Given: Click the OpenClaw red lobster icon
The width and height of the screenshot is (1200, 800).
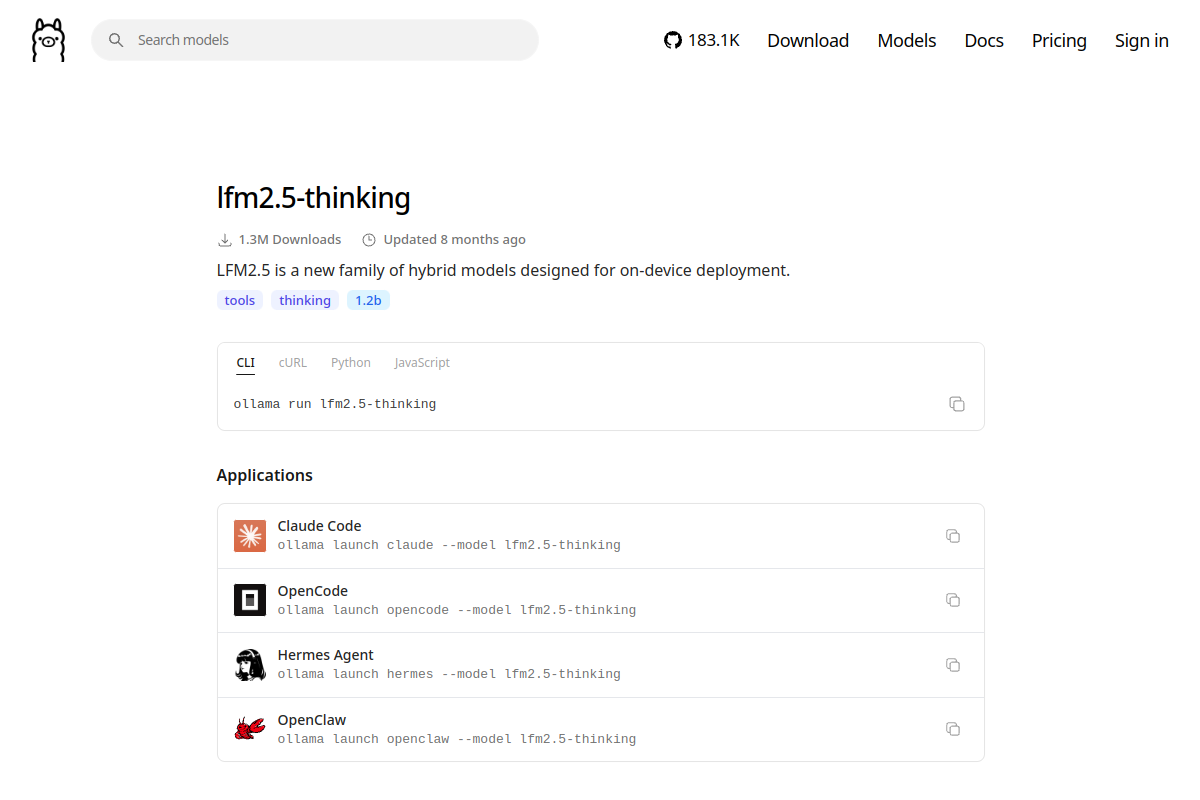Looking at the screenshot, I should [x=250, y=729].
